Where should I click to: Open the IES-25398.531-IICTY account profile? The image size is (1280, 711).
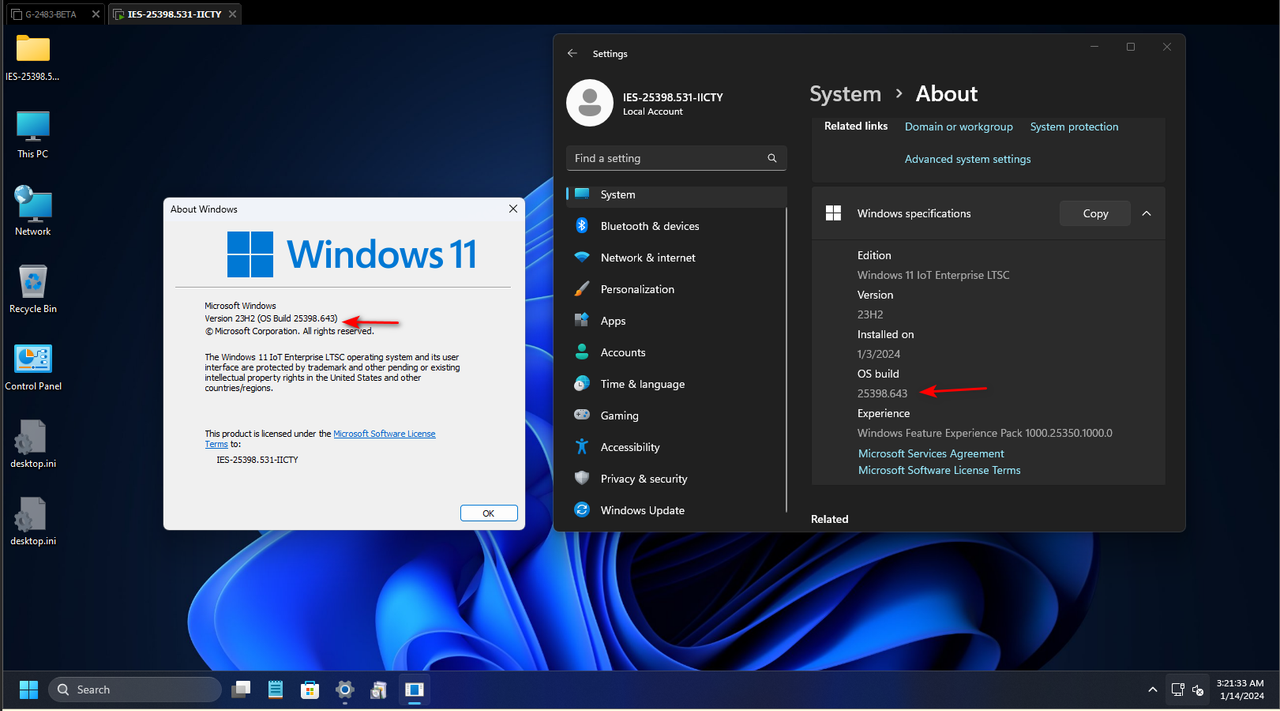click(645, 103)
